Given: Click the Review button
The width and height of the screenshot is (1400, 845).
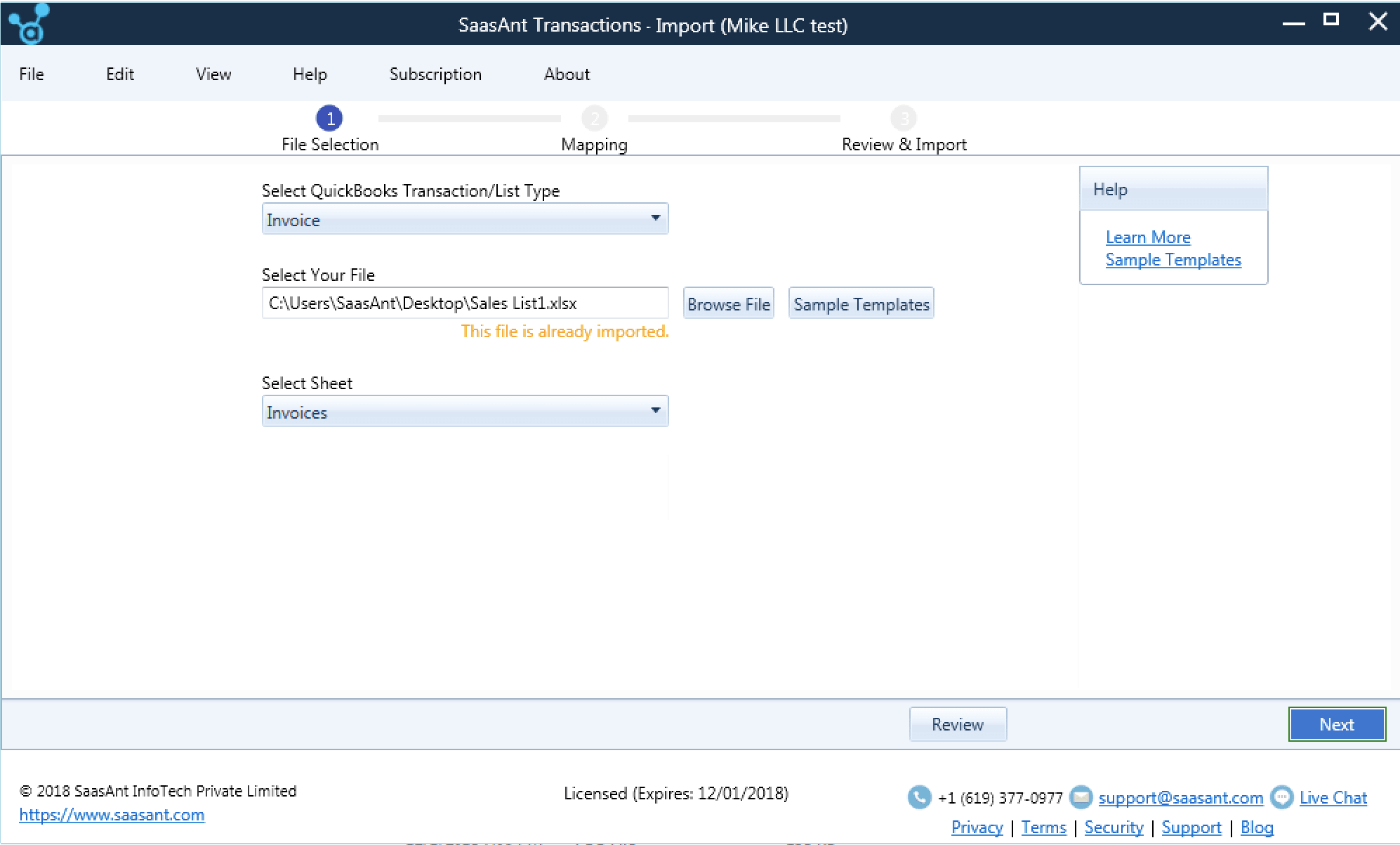Looking at the screenshot, I should point(958,724).
